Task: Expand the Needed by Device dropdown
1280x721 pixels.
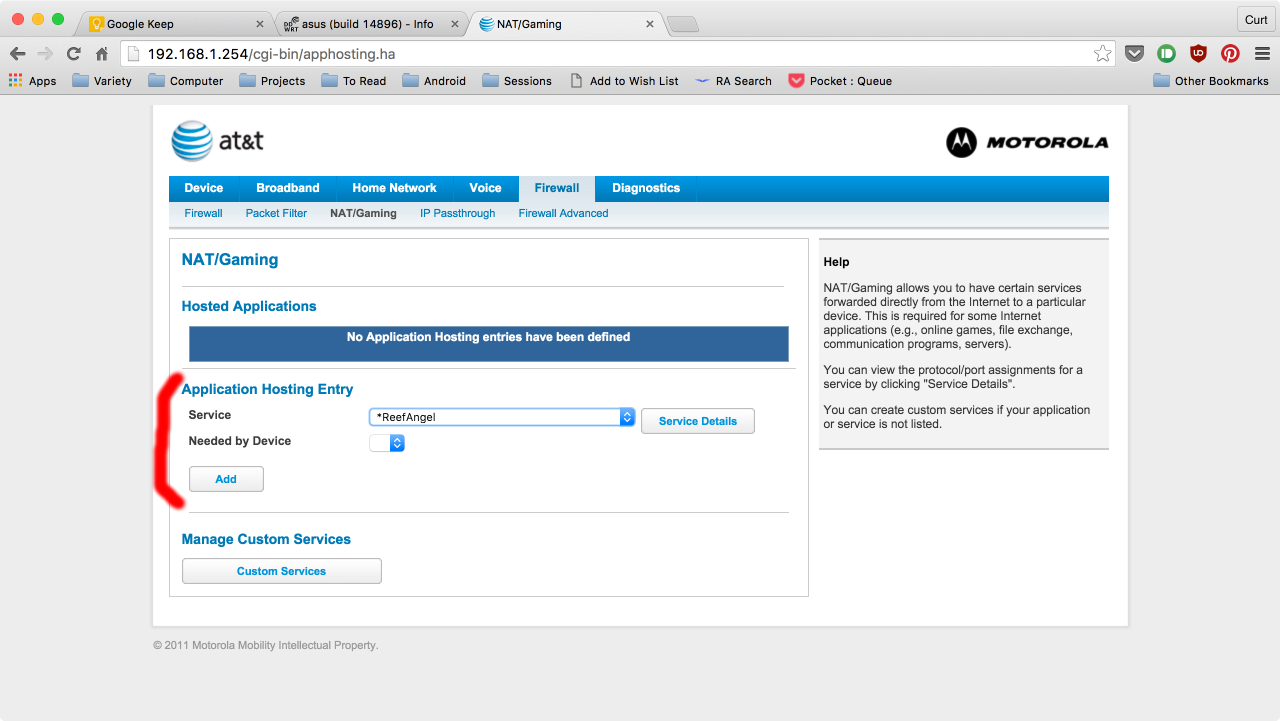Action: (387, 442)
